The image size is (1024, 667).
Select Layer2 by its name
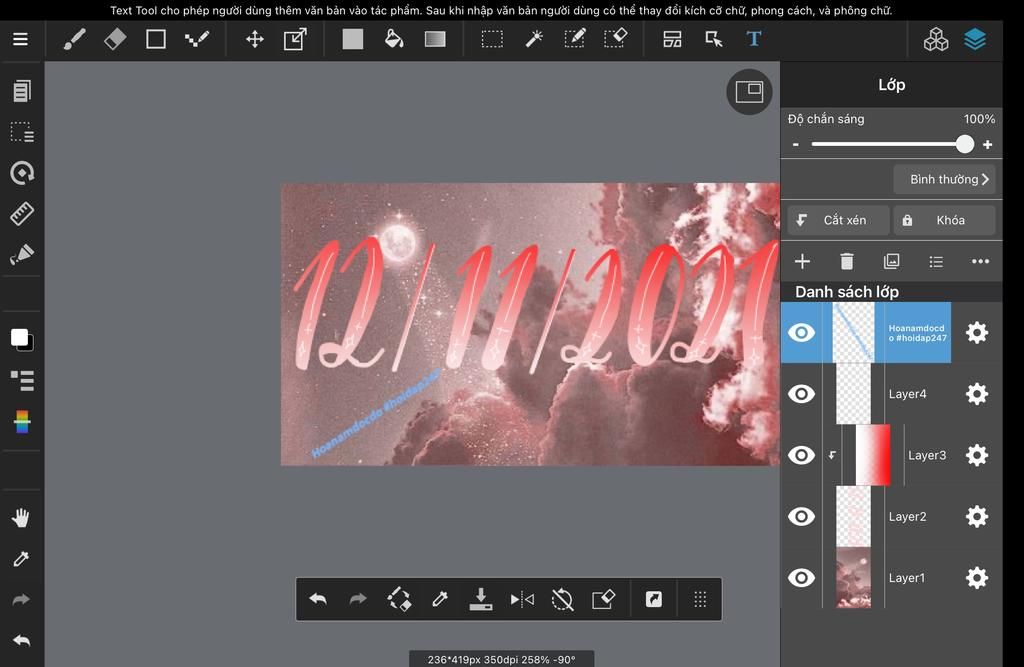coord(908,517)
